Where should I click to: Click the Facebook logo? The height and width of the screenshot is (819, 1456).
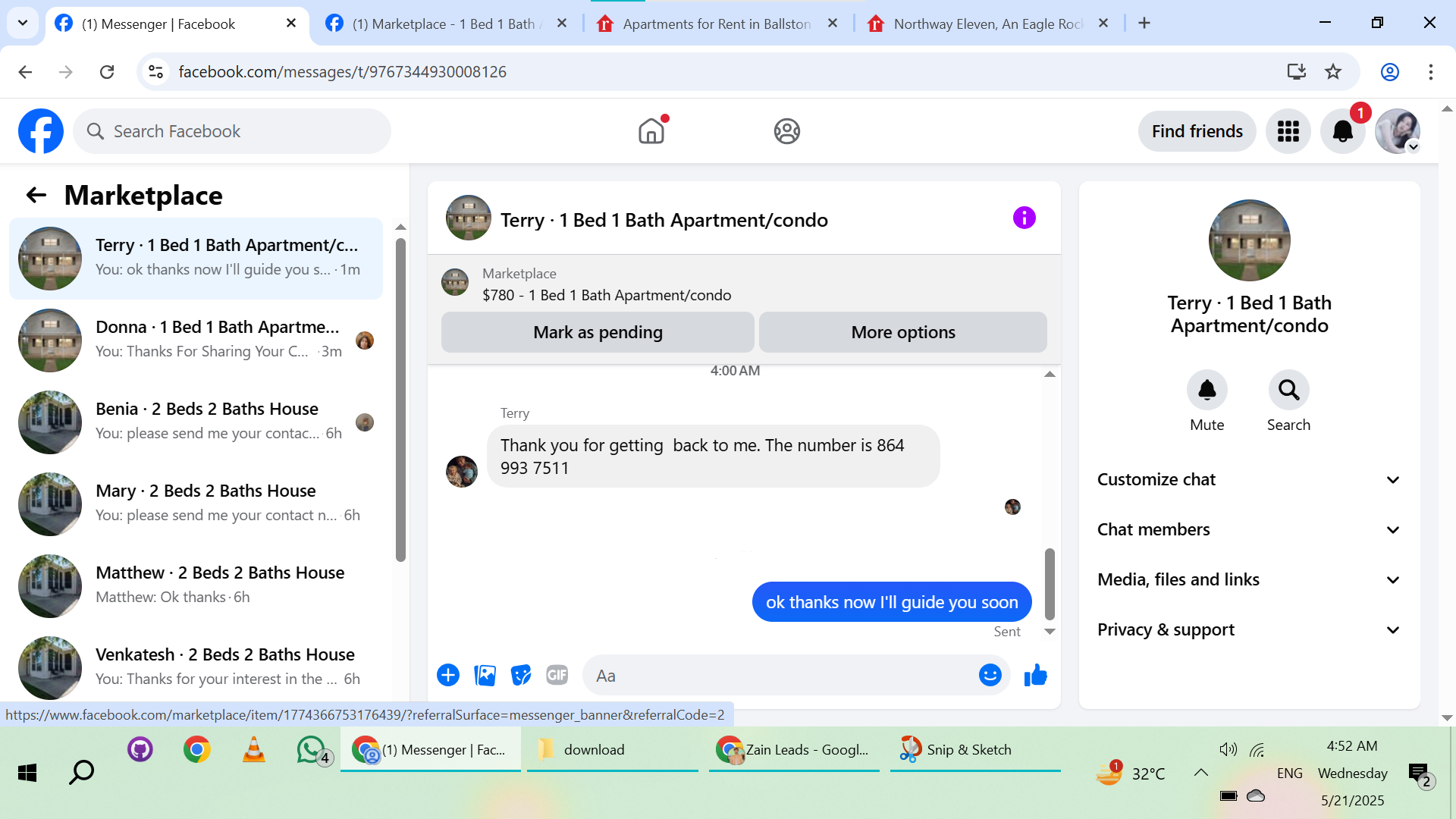coord(41,131)
